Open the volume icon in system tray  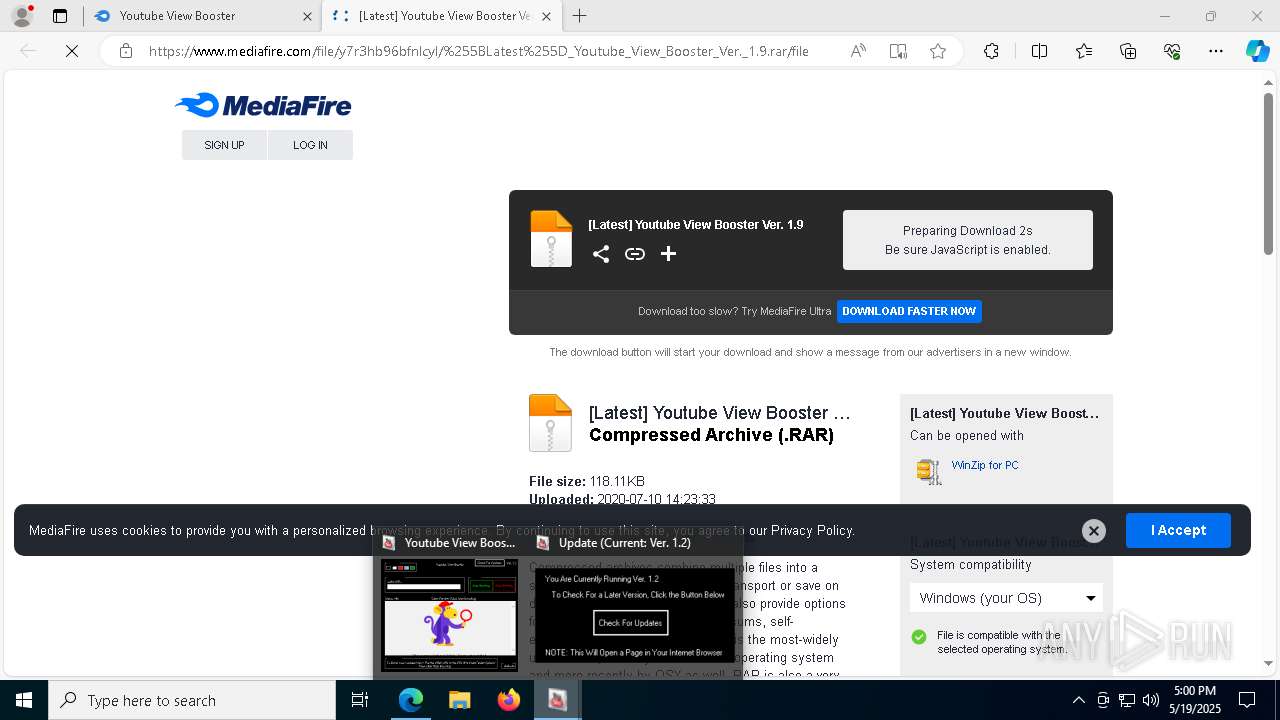pos(1151,700)
